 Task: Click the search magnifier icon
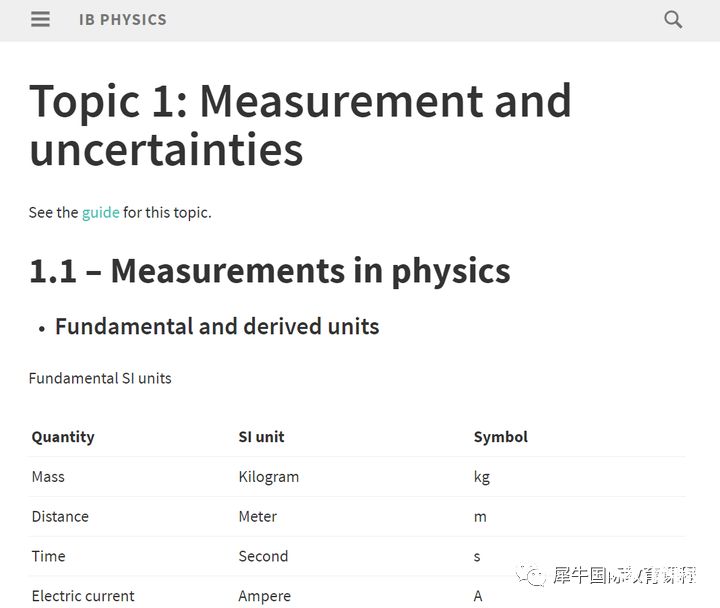(673, 20)
